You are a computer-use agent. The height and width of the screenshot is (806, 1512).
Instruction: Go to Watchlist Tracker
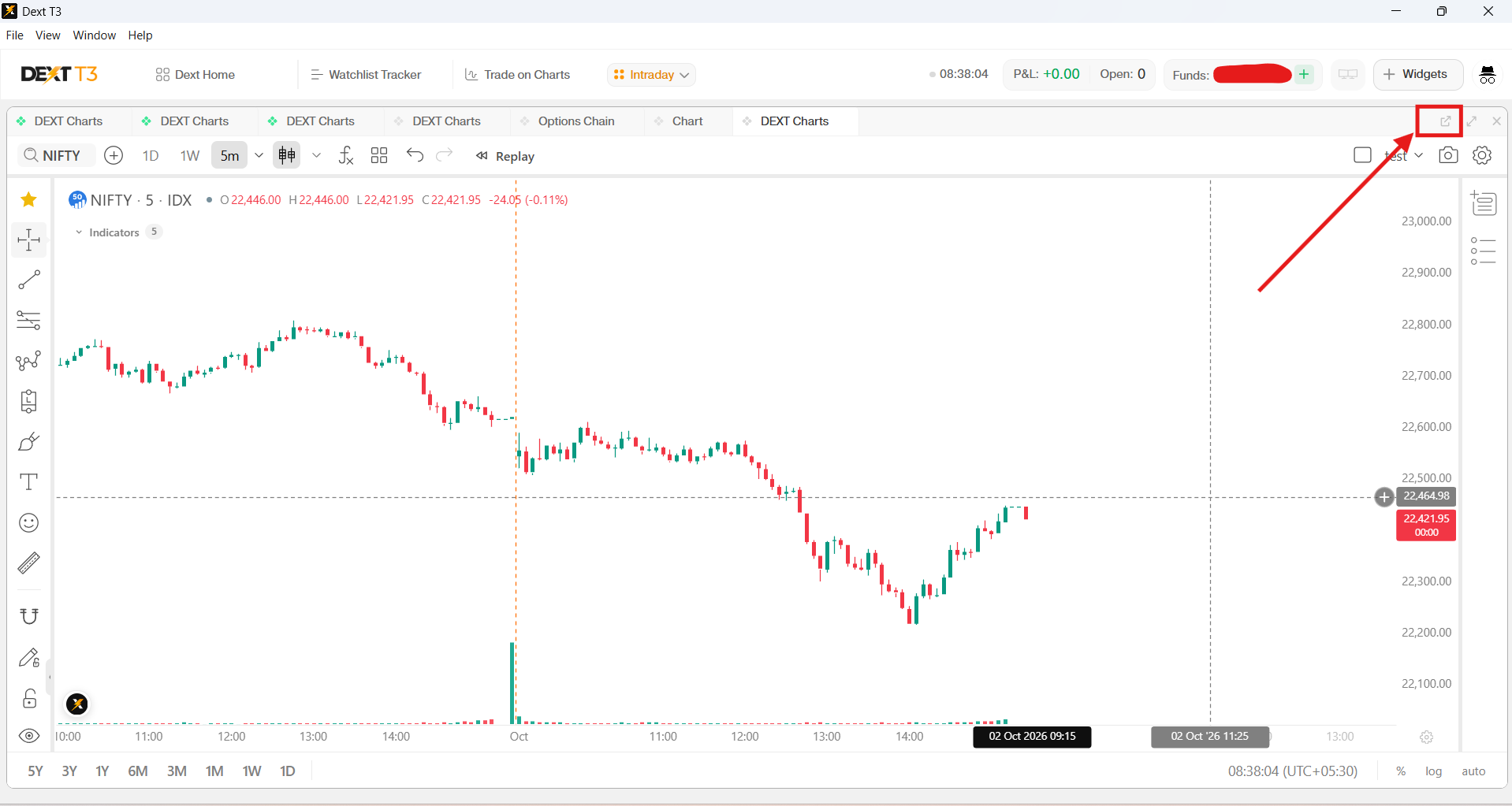(367, 75)
